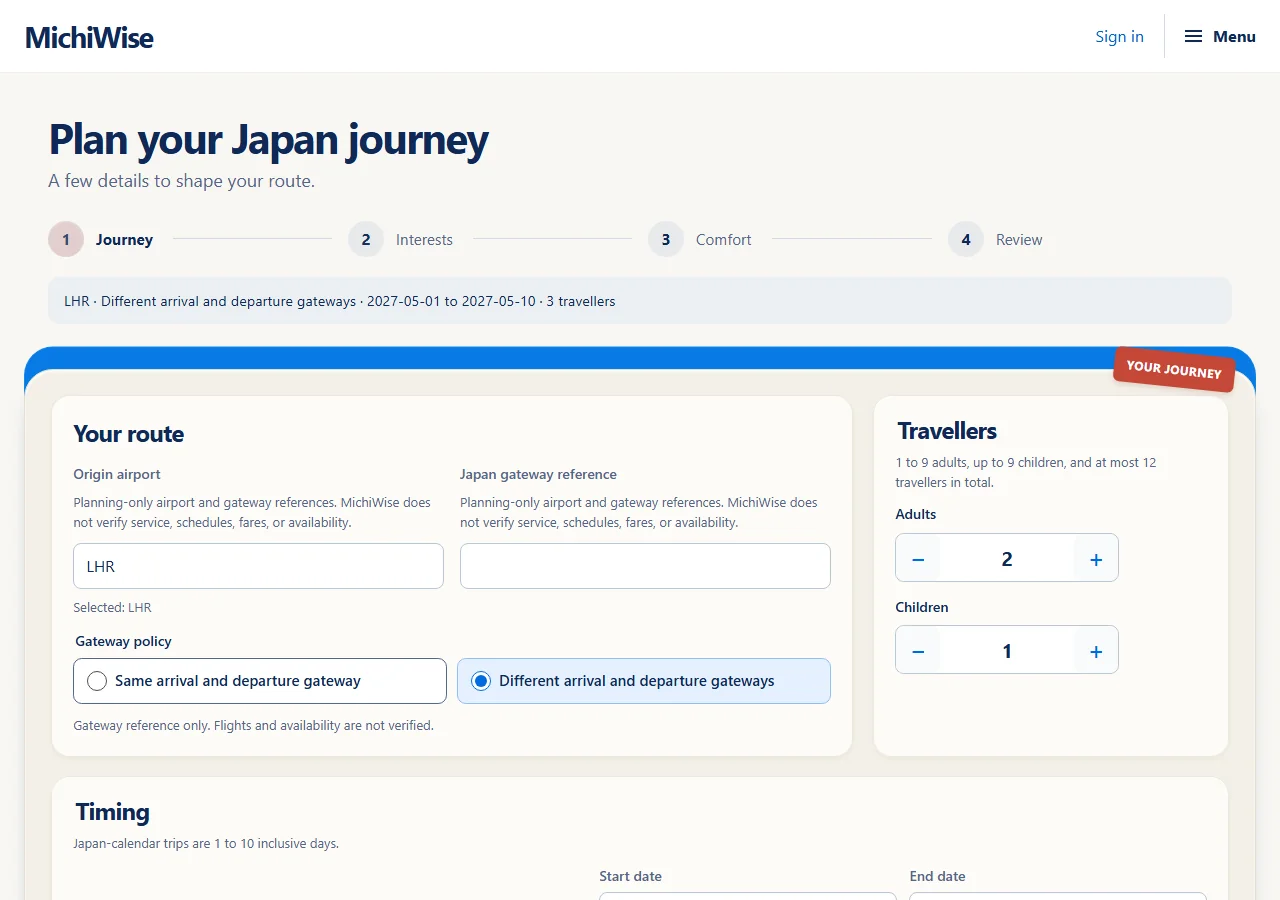Image resolution: width=1280 pixels, height=900 pixels.
Task: Increase the Children count with plus
Action: pos(1096,651)
